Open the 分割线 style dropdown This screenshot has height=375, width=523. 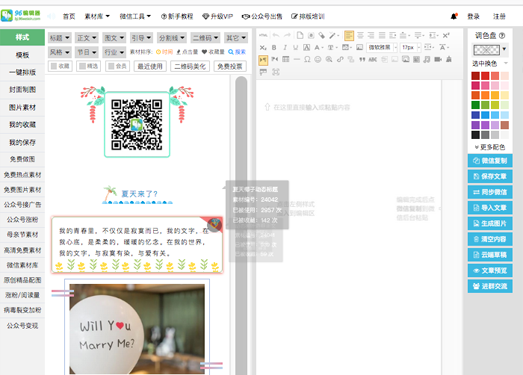[x=171, y=38]
